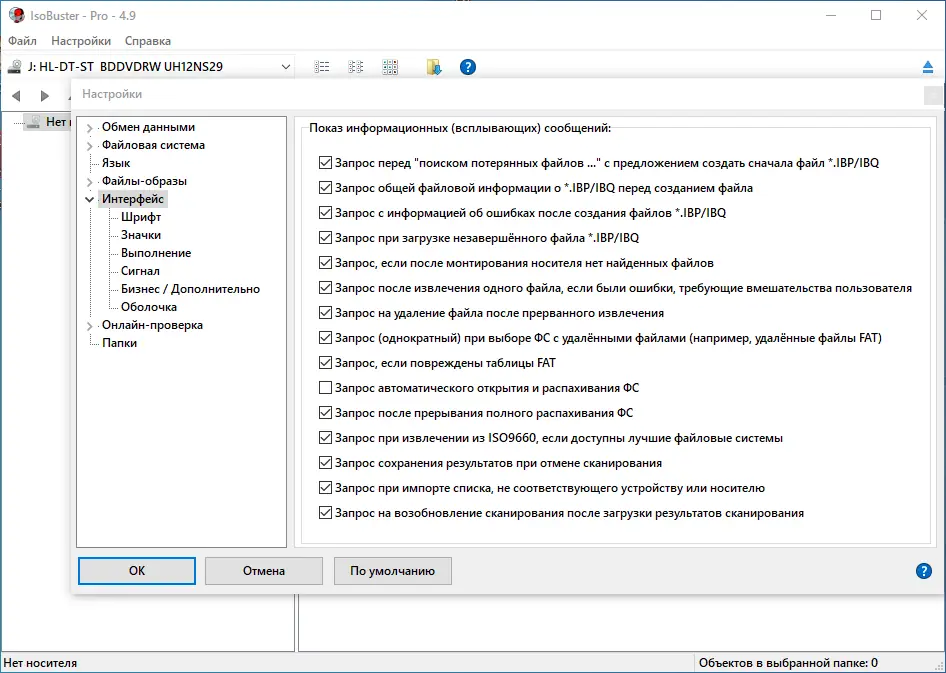The height and width of the screenshot is (673, 946).
Task: Collapse the 'Интерфейс' tree node arrow
Action: pos(90,200)
